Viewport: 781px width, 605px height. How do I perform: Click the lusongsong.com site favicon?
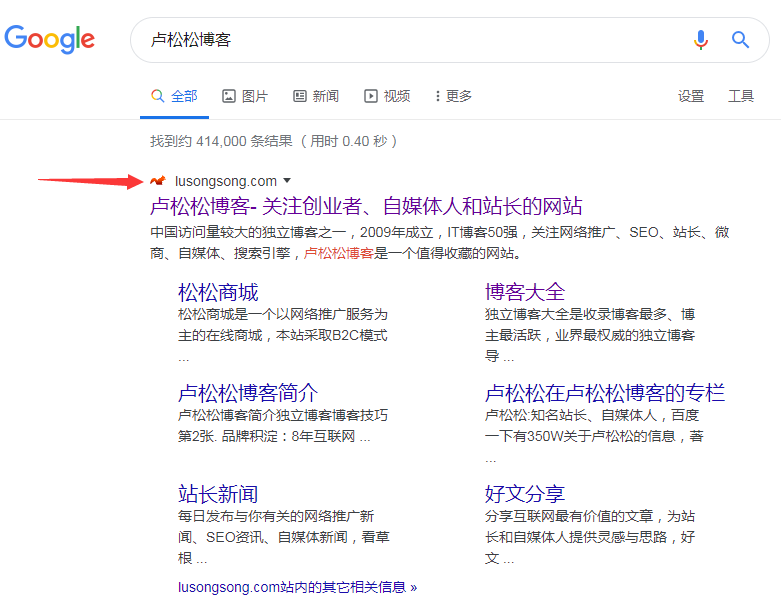pos(156,181)
